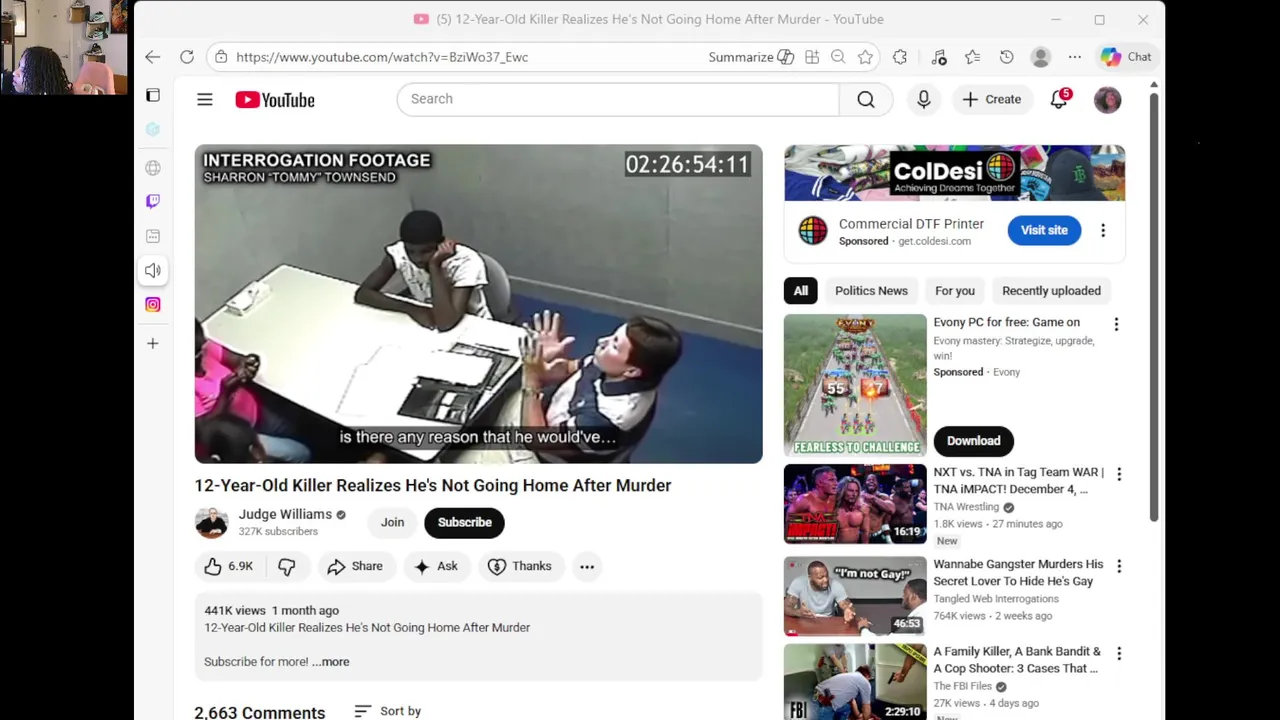Open Judge Williams channel avatar
Viewport: 1280px width, 720px height.
point(211,522)
